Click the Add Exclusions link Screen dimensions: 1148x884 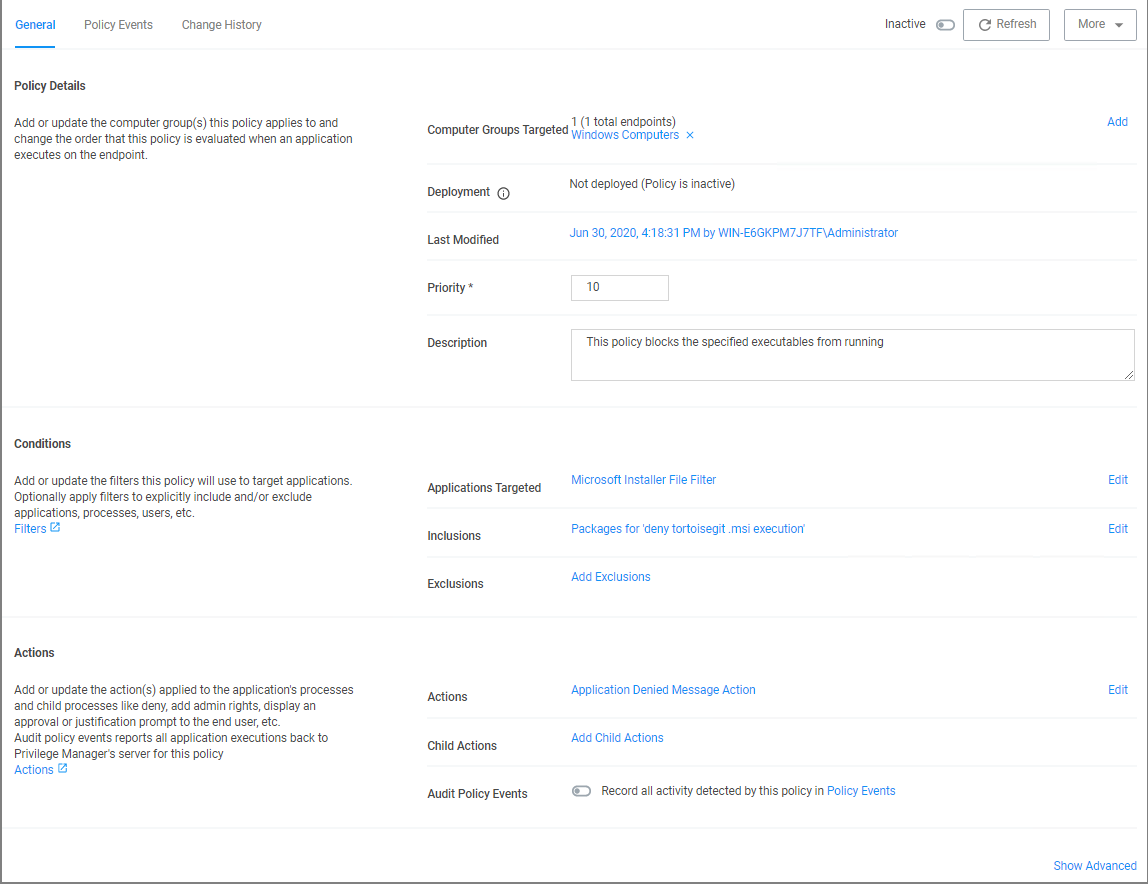[x=610, y=577]
